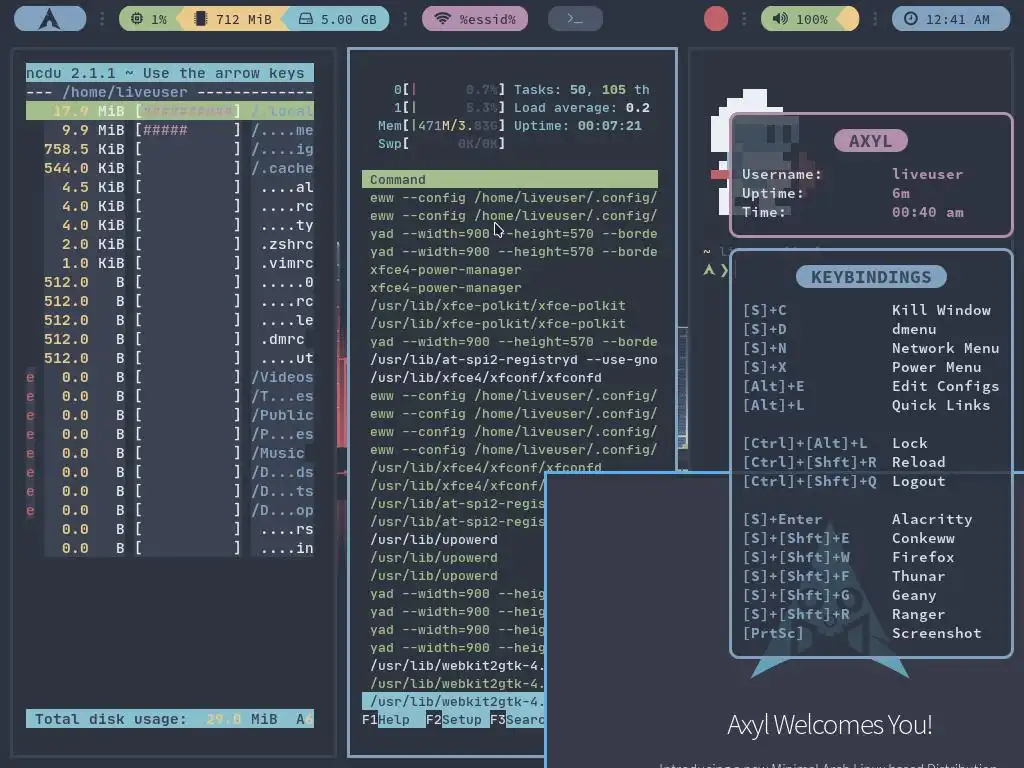
Task: Select the 17.9 MiB top row in ncdu
Action: click(x=170, y=111)
